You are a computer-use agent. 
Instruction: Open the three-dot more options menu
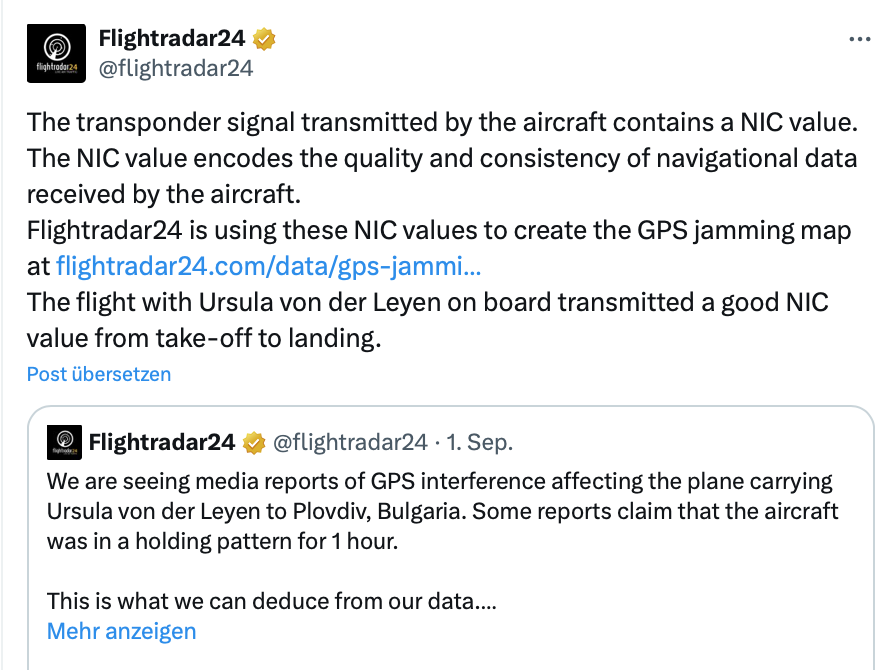point(859,39)
